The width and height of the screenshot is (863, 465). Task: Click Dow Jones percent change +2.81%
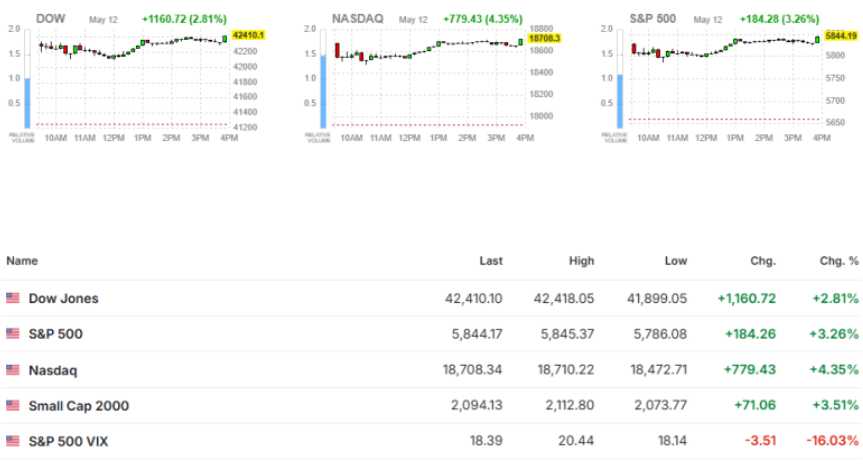835,298
